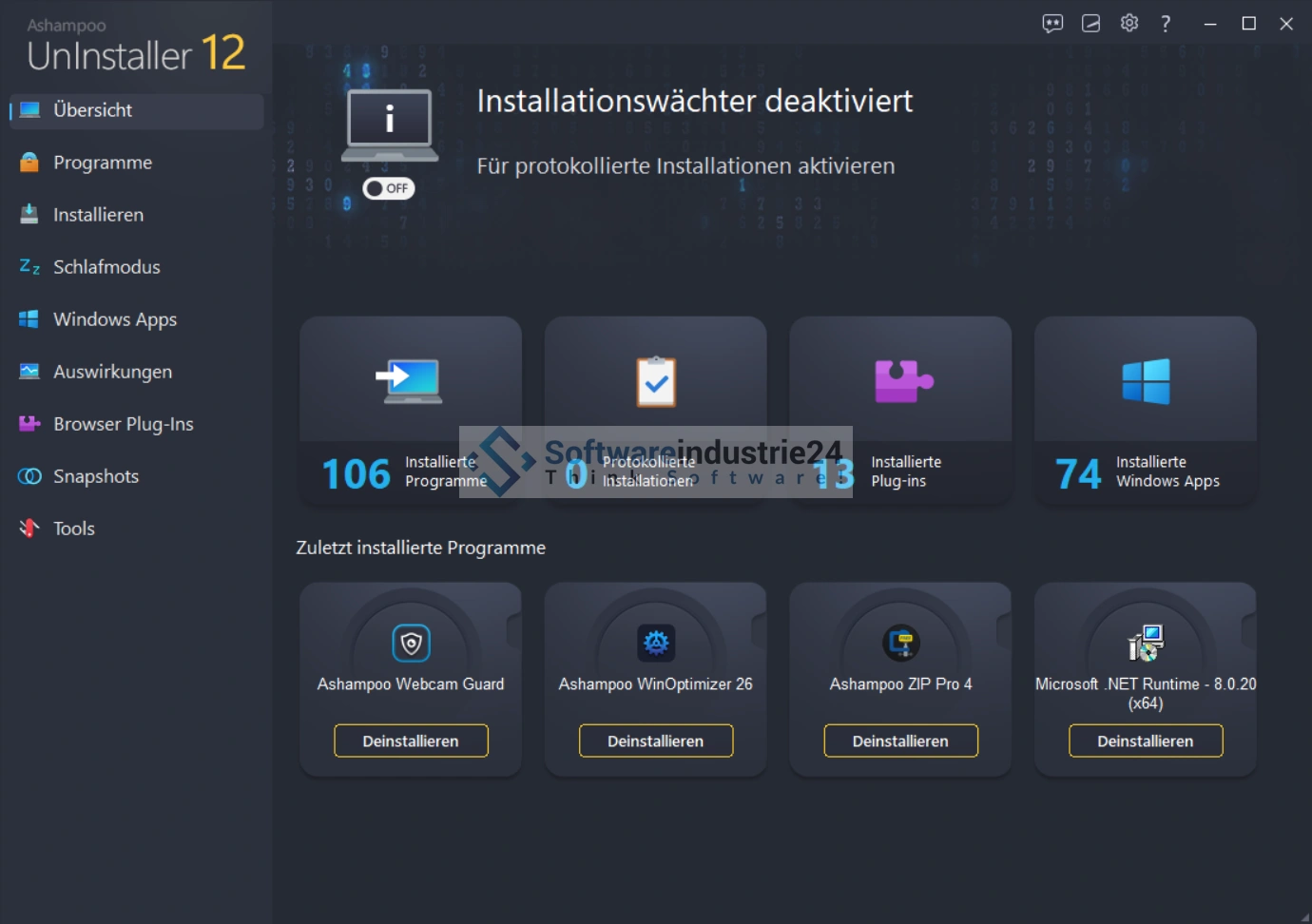Click the installed programs monitor icon
1312x924 pixels.
pos(410,381)
